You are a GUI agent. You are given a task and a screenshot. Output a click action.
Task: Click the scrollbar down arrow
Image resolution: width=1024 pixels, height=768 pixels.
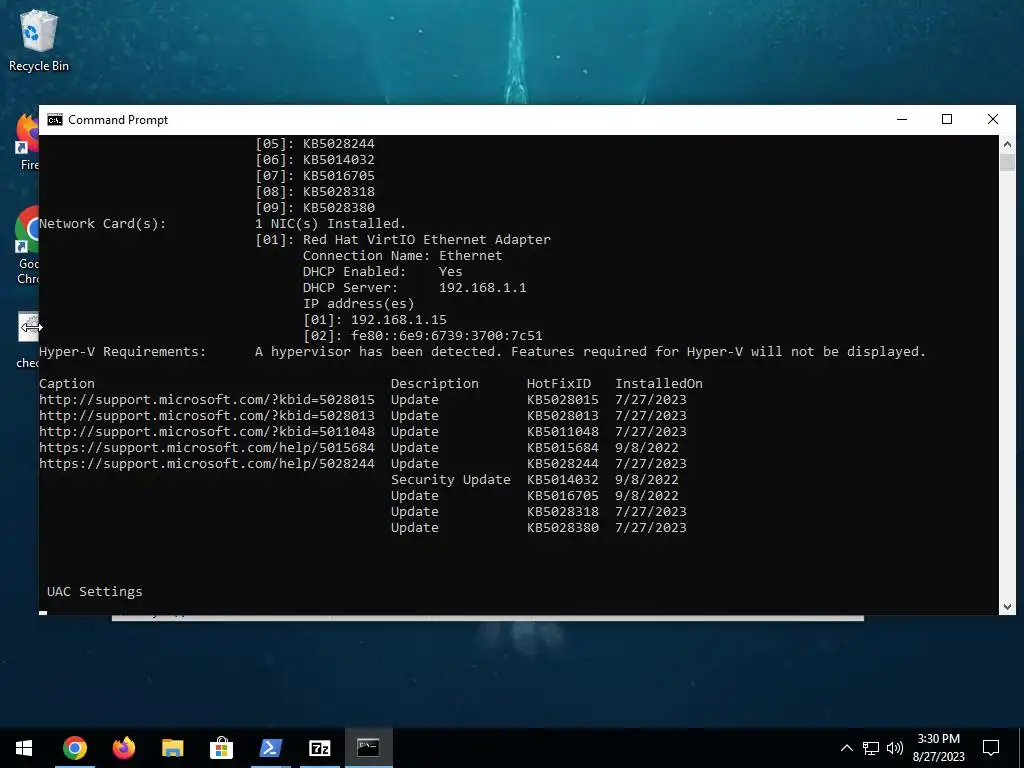tap(1007, 607)
